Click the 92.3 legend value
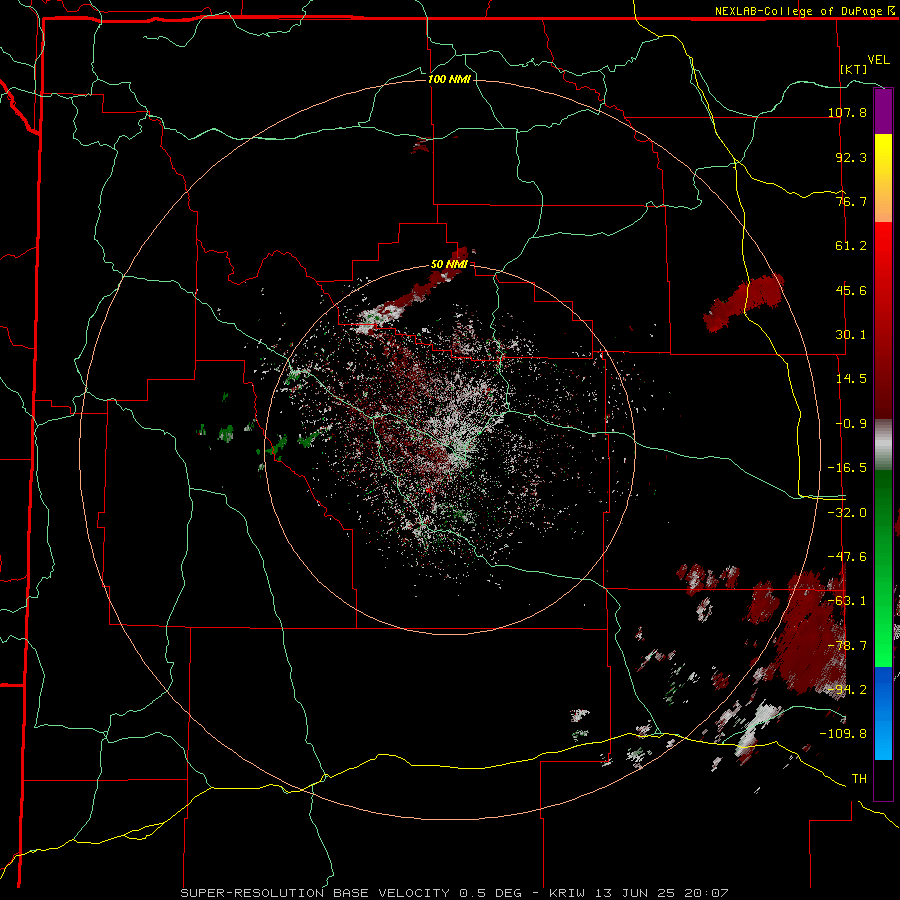The width and height of the screenshot is (900, 900). pyautogui.click(x=851, y=157)
